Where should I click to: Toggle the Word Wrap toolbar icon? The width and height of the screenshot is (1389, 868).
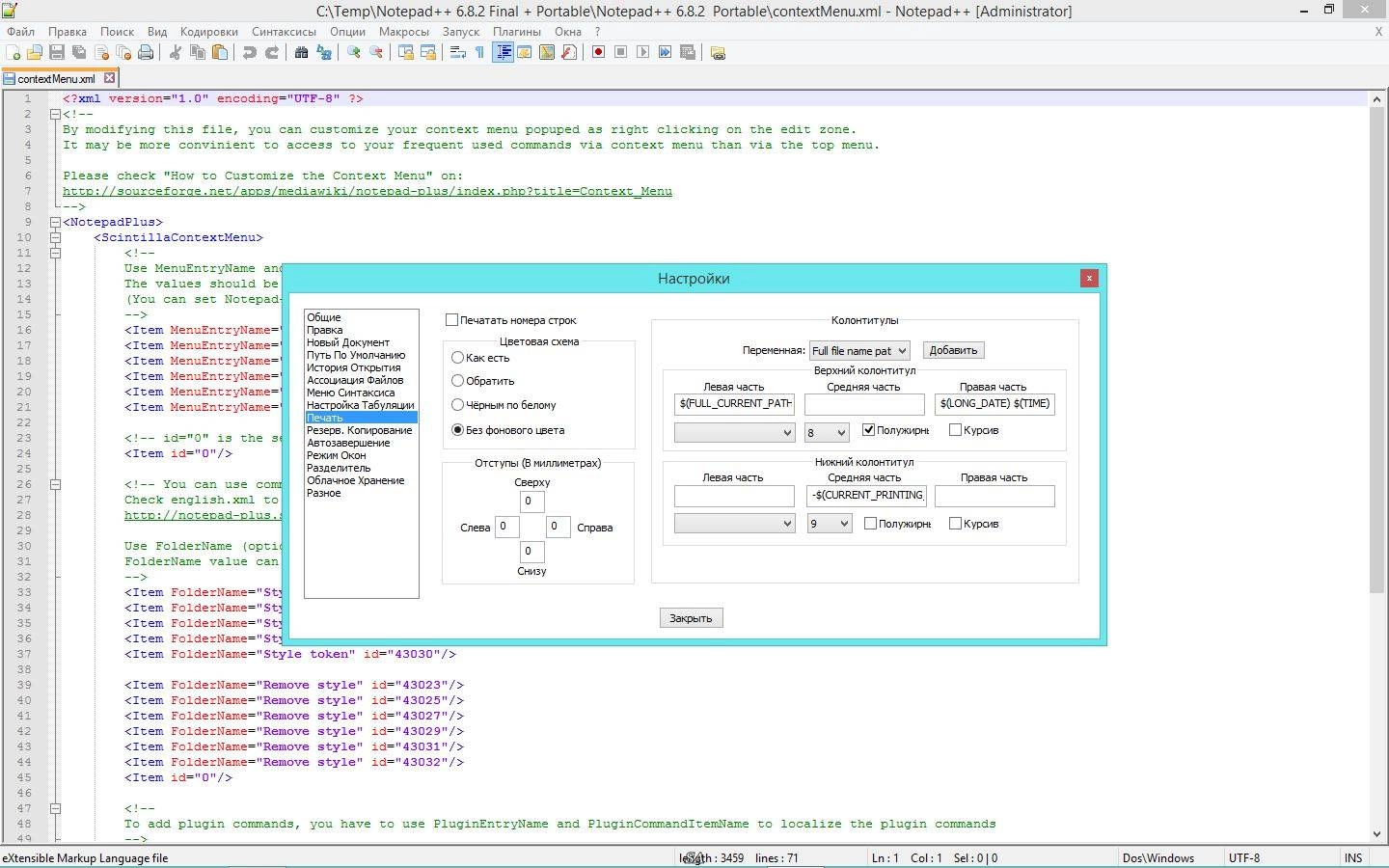point(458,52)
